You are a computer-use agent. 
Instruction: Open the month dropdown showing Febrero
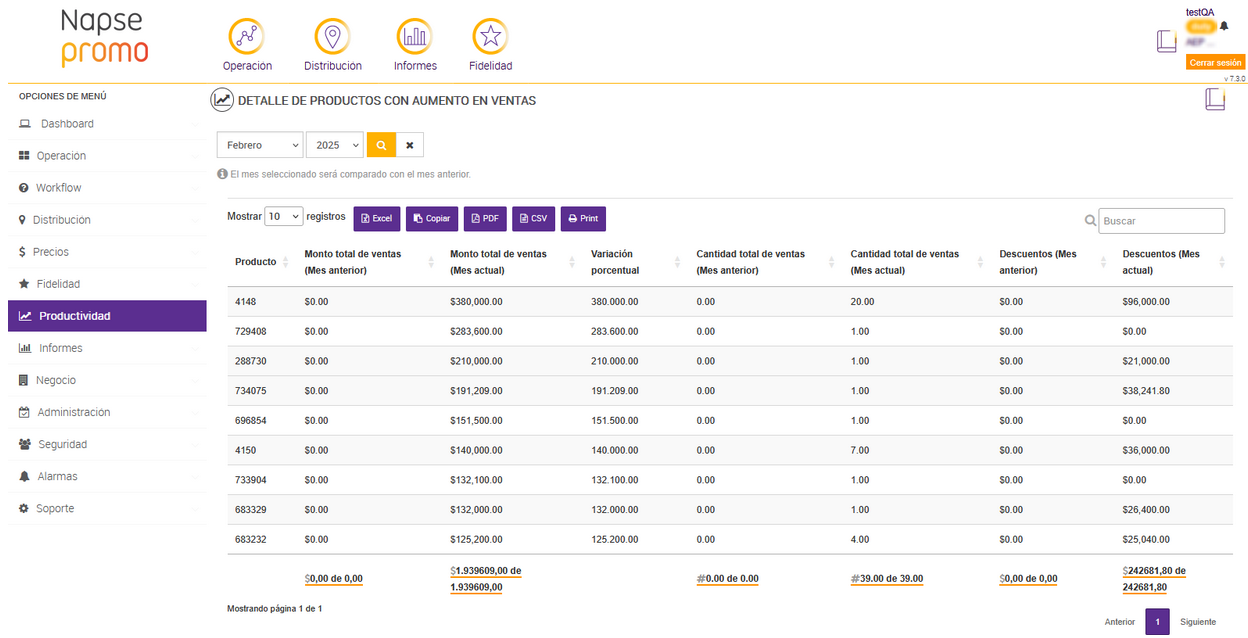(x=260, y=145)
